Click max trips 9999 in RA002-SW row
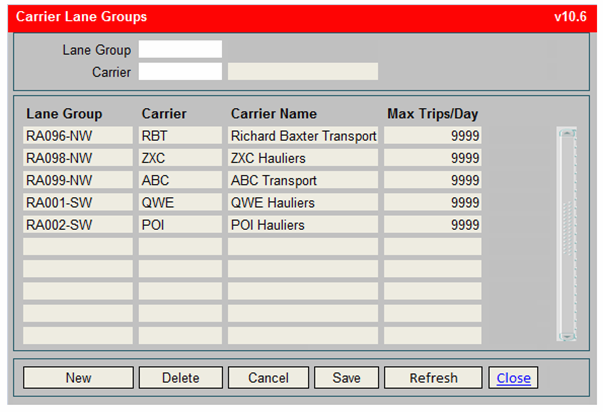The width and height of the screenshot is (603, 412). 432,225
